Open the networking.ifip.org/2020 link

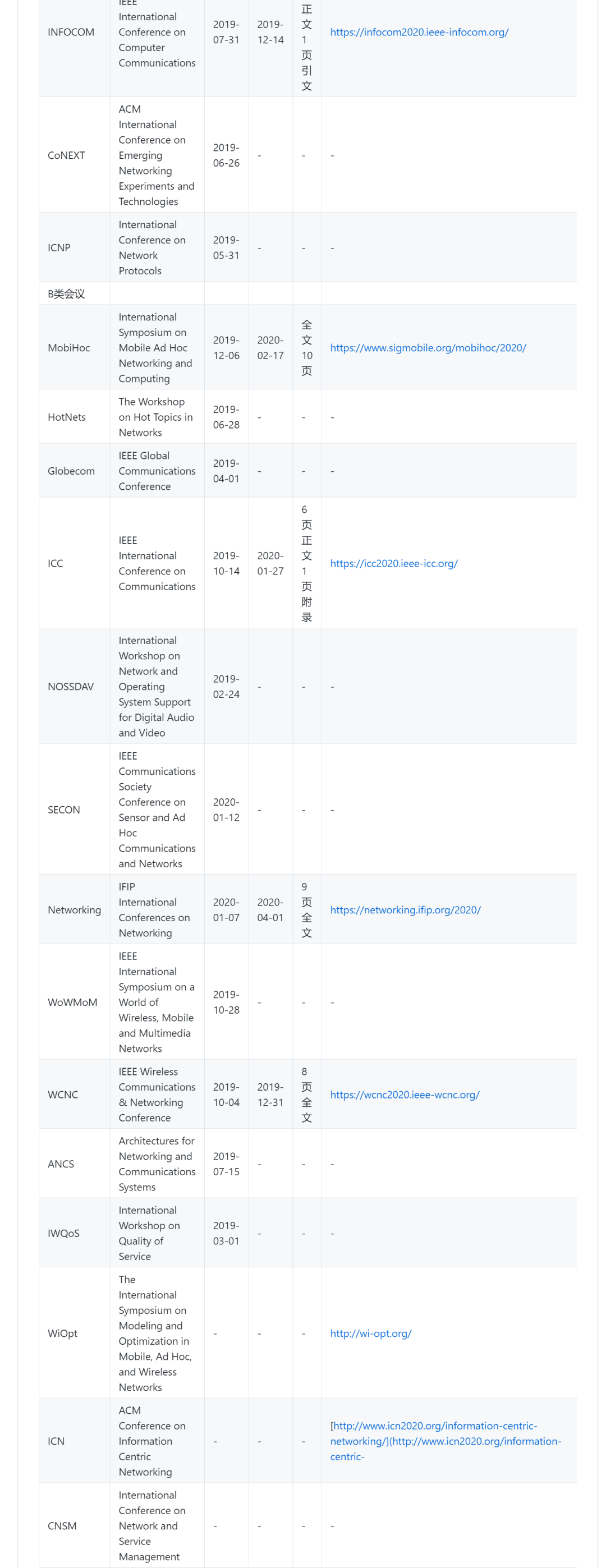tap(405, 909)
